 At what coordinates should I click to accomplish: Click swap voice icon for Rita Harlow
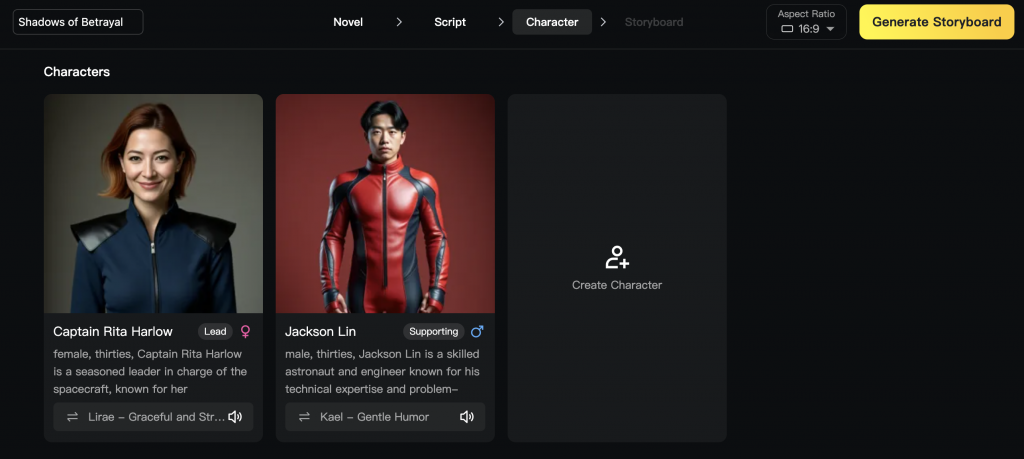[72, 417]
